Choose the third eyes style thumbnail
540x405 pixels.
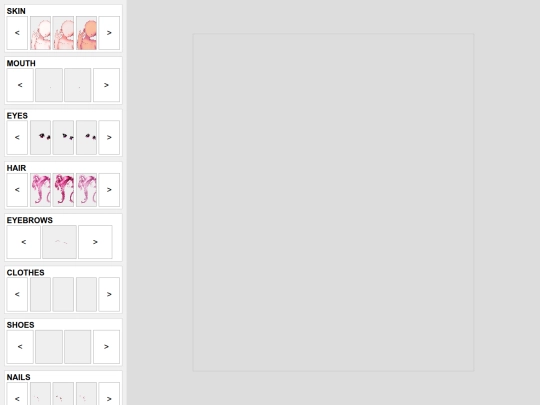pyautogui.click(x=86, y=137)
